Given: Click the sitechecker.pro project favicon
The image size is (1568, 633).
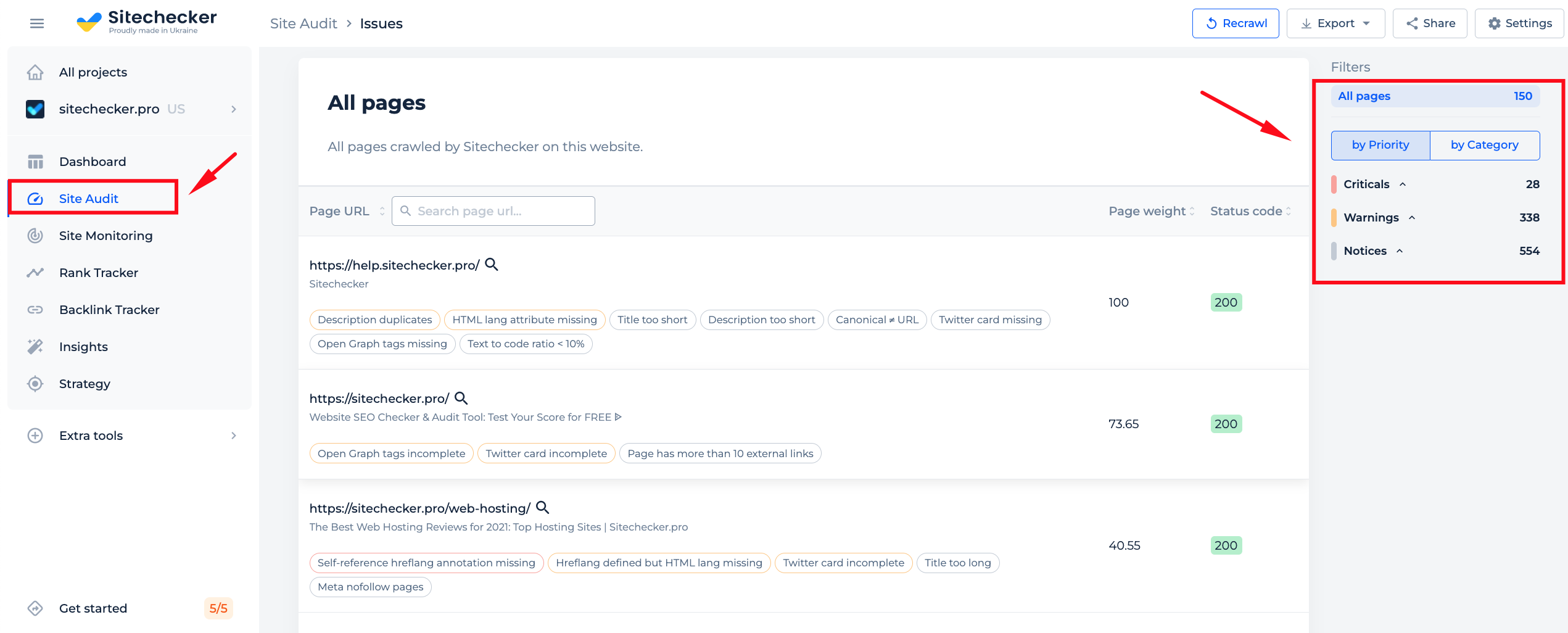Looking at the screenshot, I should tap(35, 109).
